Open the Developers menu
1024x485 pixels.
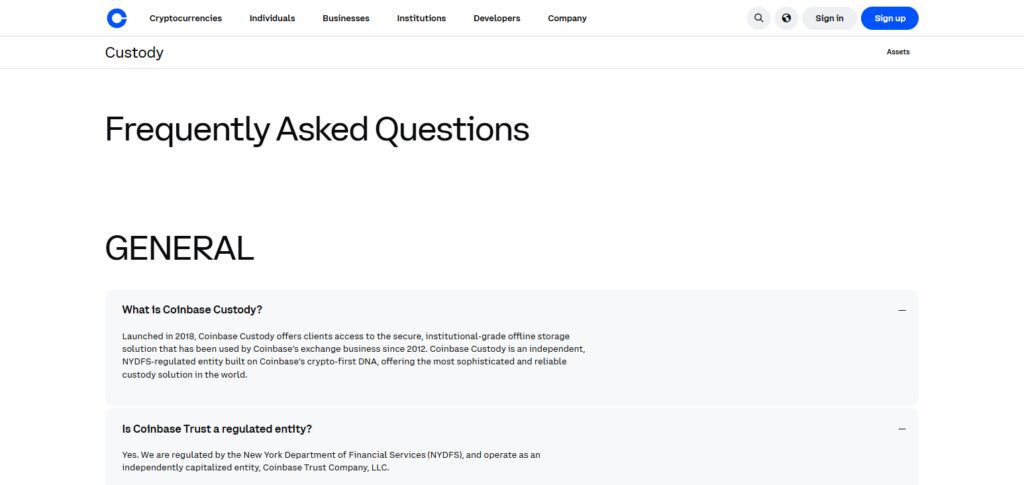[497, 18]
